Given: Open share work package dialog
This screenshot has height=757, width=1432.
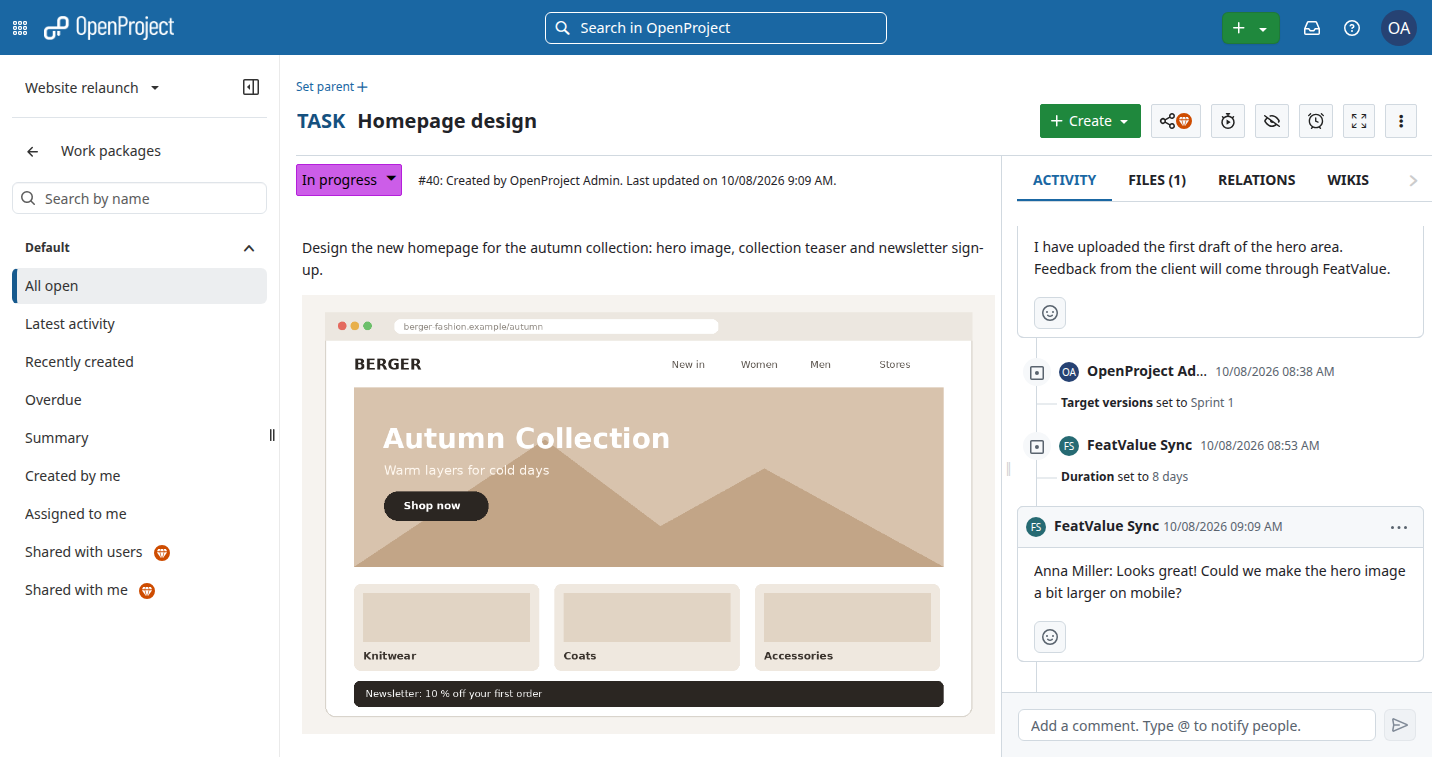Looking at the screenshot, I should [x=1176, y=121].
